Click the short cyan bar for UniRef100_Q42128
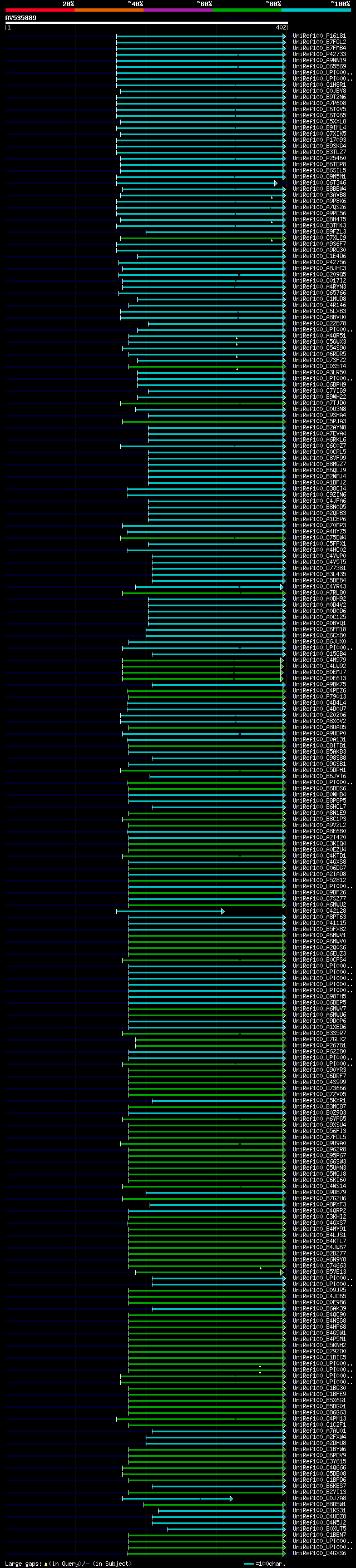The image size is (356, 1568). pos(170,911)
